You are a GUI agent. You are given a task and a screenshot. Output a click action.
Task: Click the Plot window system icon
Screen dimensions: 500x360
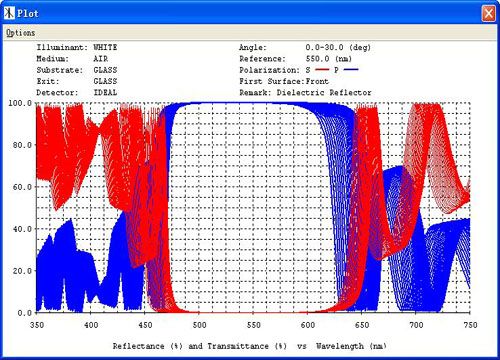(x=9, y=13)
